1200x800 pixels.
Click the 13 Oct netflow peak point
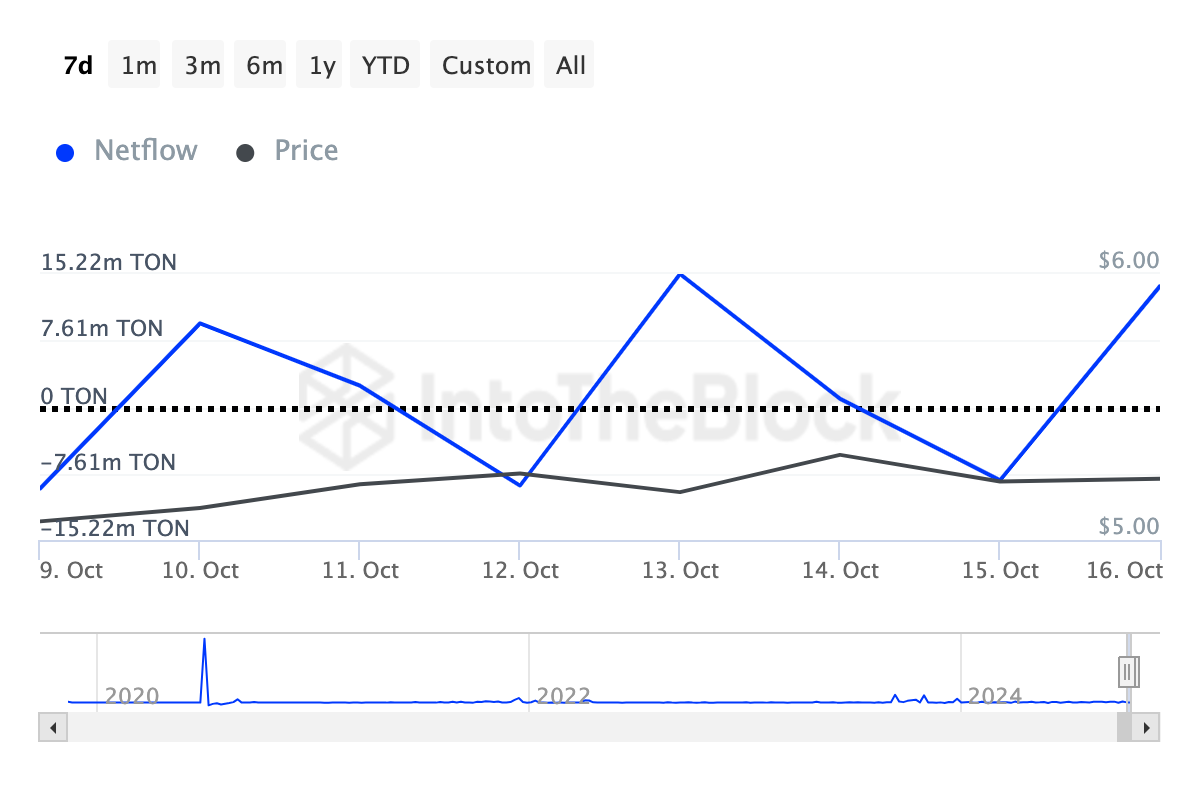click(x=680, y=274)
